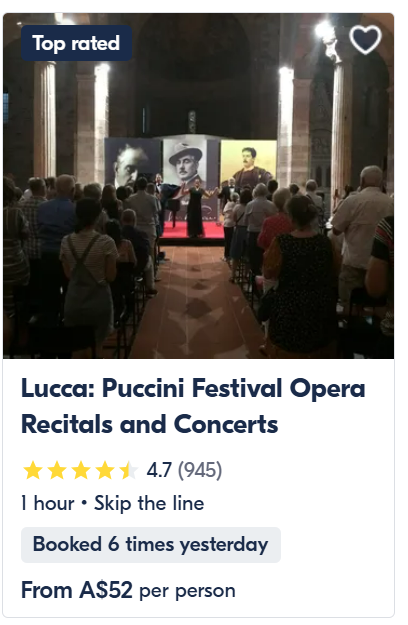Screen dimensions: 408x625
Task: Click the 'Recitals and Concerts' title line
Action: [150, 424]
